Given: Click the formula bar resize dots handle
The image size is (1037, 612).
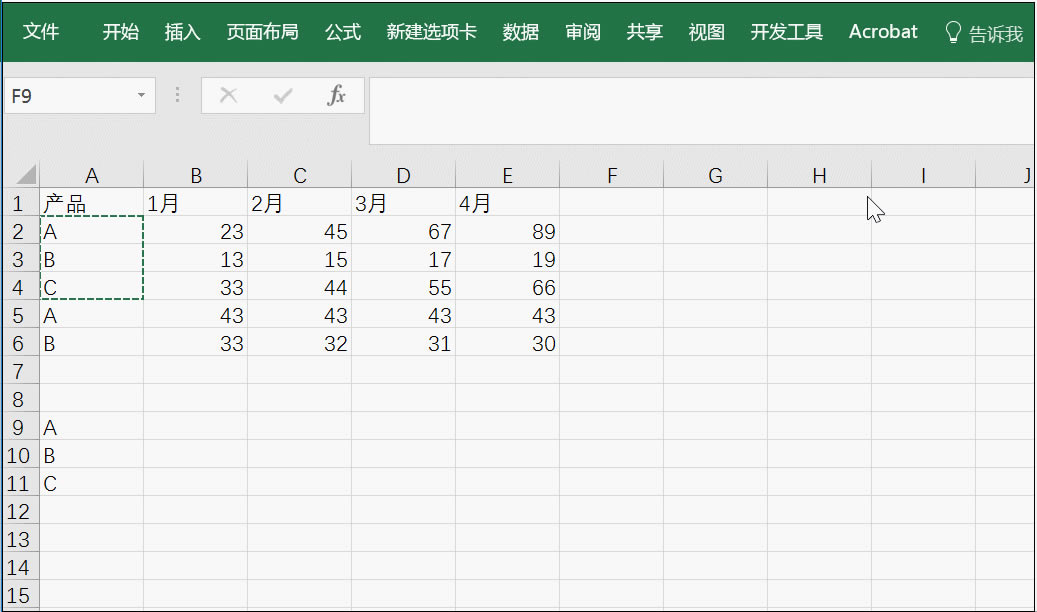Looking at the screenshot, I should coord(177,95).
